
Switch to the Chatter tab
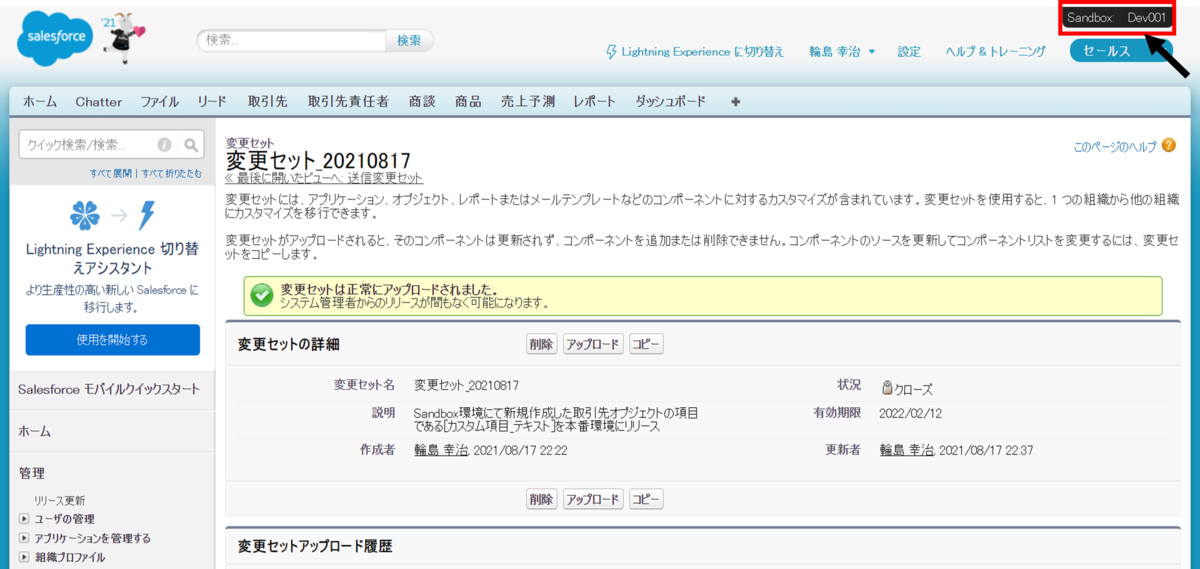99,102
